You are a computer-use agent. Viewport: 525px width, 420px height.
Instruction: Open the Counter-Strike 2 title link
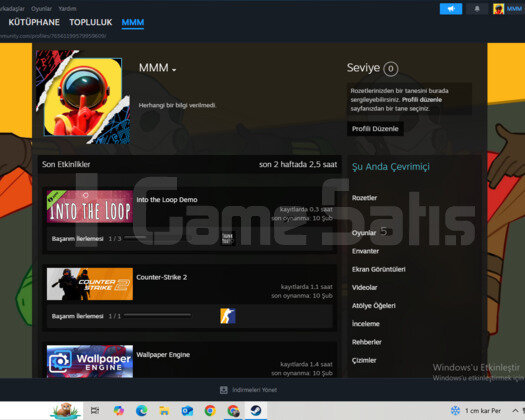click(x=161, y=277)
